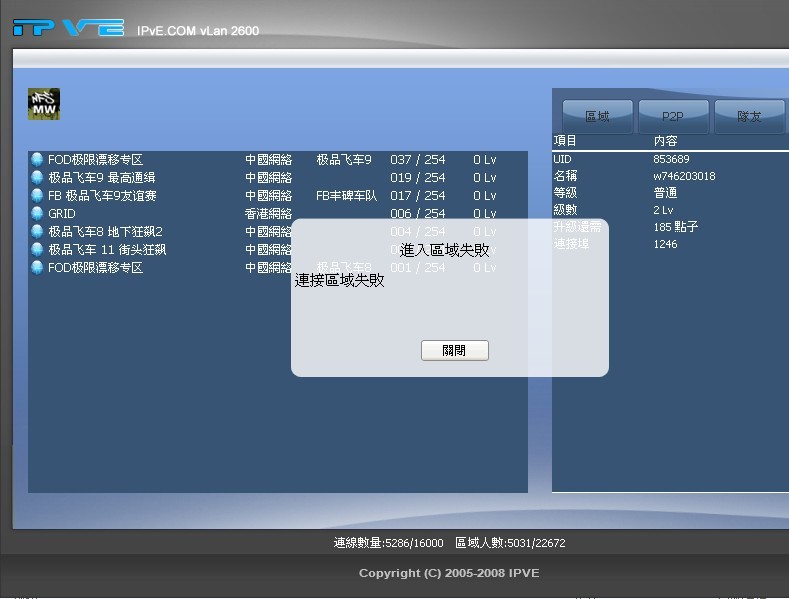The width and height of the screenshot is (789, 599).
Task: Click globe icon beside 极品飞车9 最高通缉
Action: (37, 178)
